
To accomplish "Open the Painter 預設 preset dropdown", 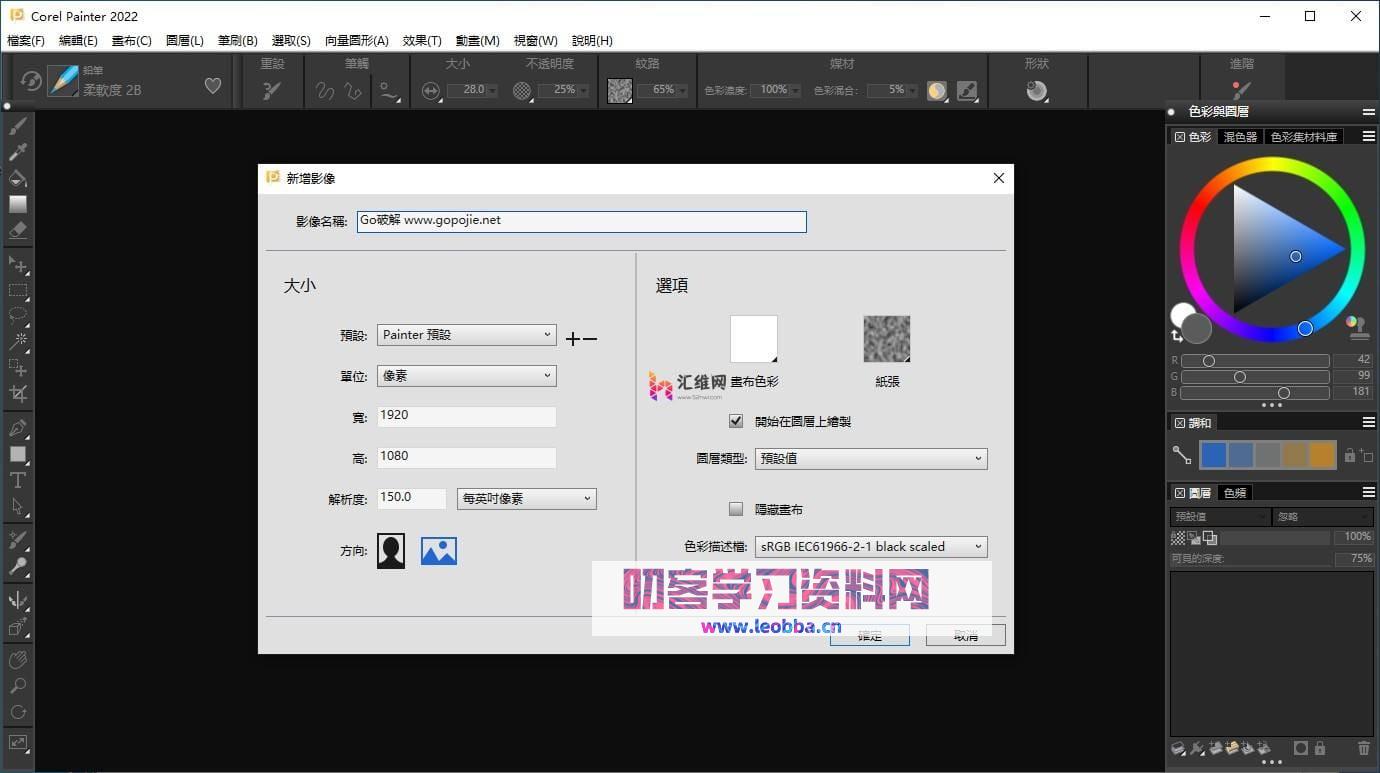I will pos(466,335).
